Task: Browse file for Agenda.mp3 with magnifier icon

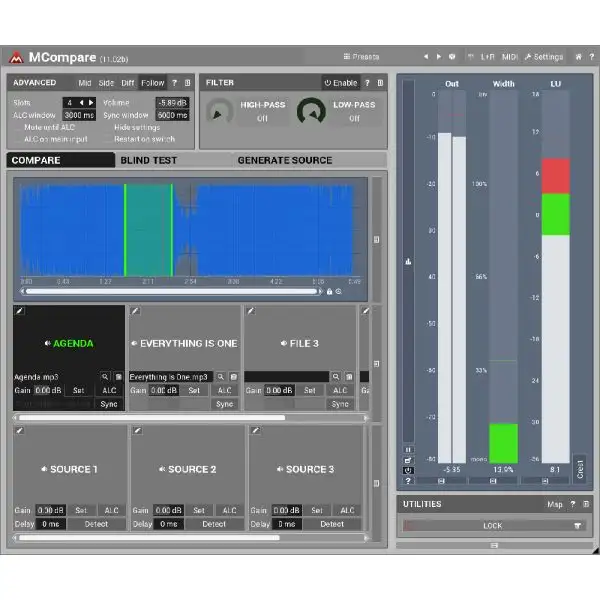Action: (x=105, y=377)
